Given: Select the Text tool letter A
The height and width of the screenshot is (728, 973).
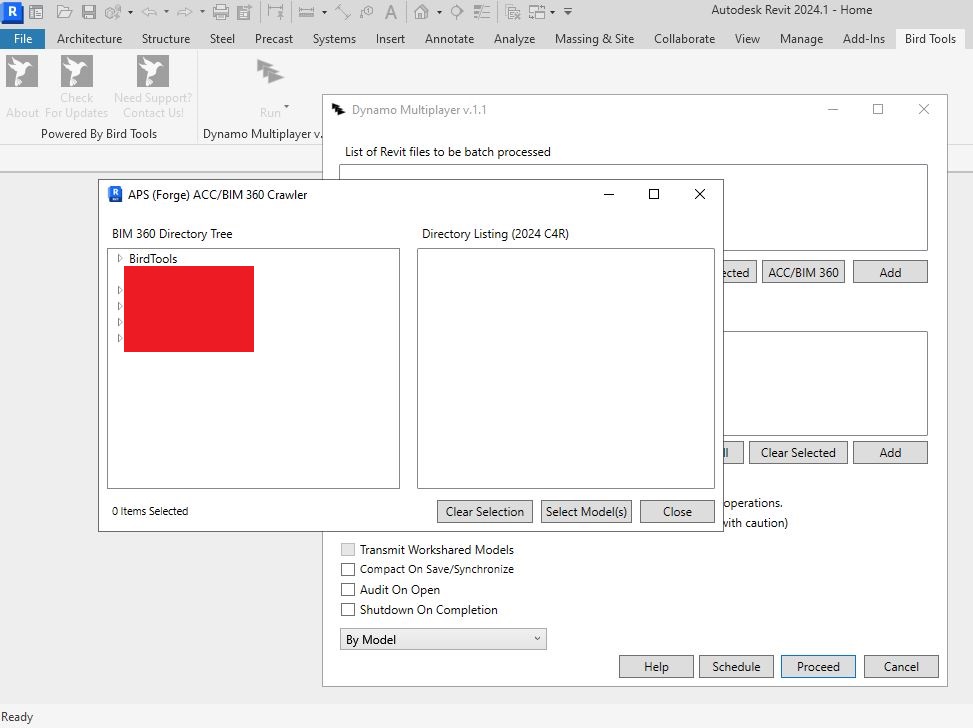Looking at the screenshot, I should coord(390,12).
